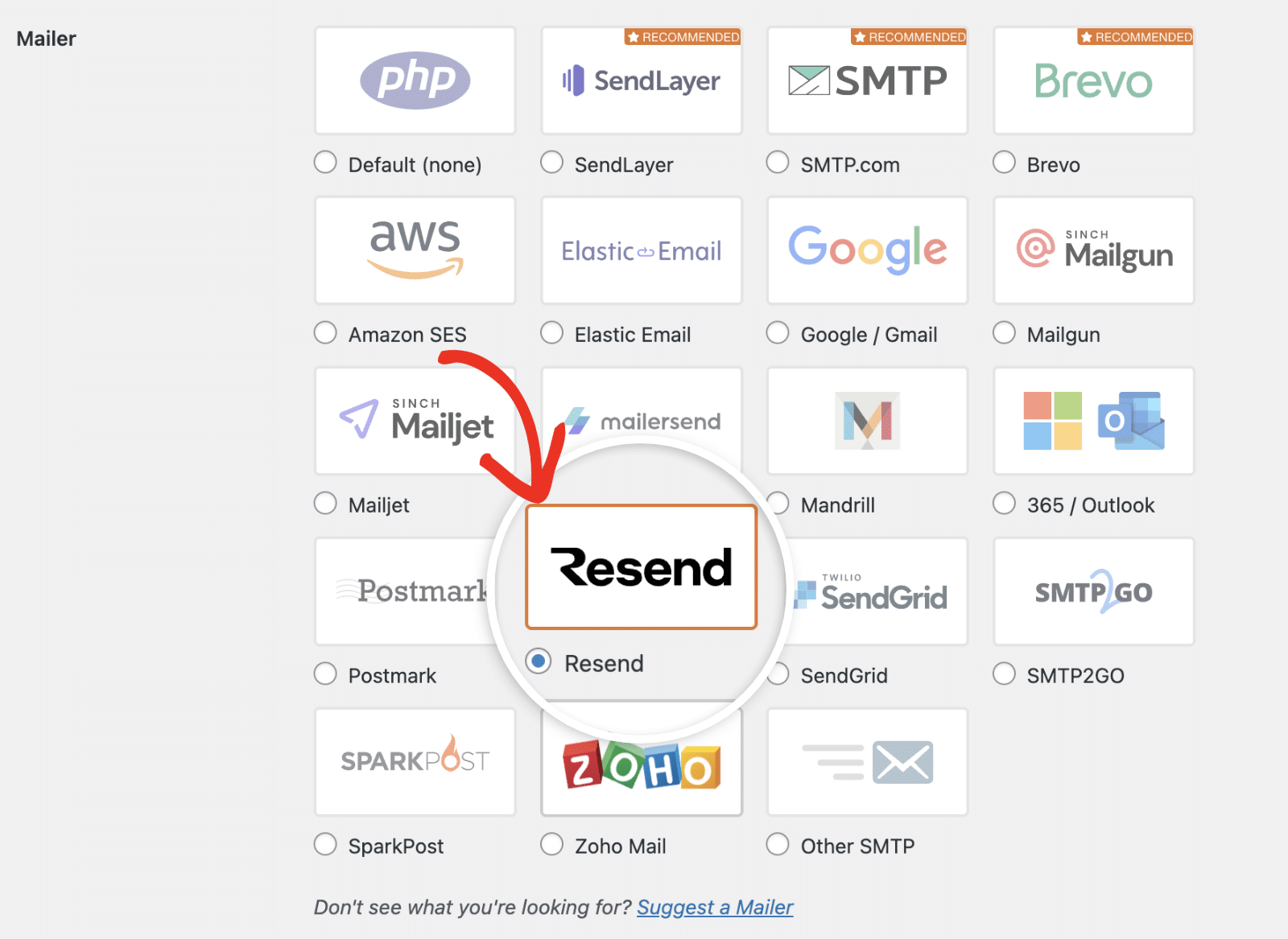The height and width of the screenshot is (939, 1288).
Task: Click the Other SMTP envelope tile
Action: 867,761
